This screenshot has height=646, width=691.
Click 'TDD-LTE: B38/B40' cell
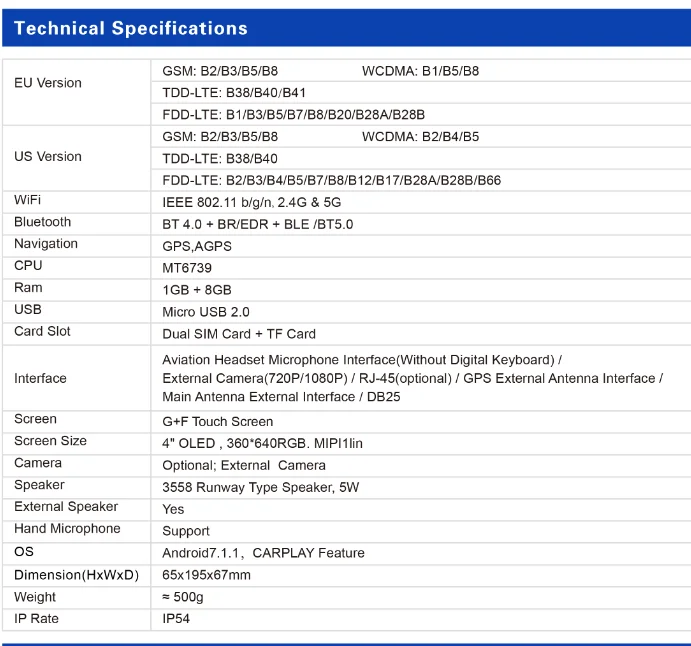(x=220, y=159)
